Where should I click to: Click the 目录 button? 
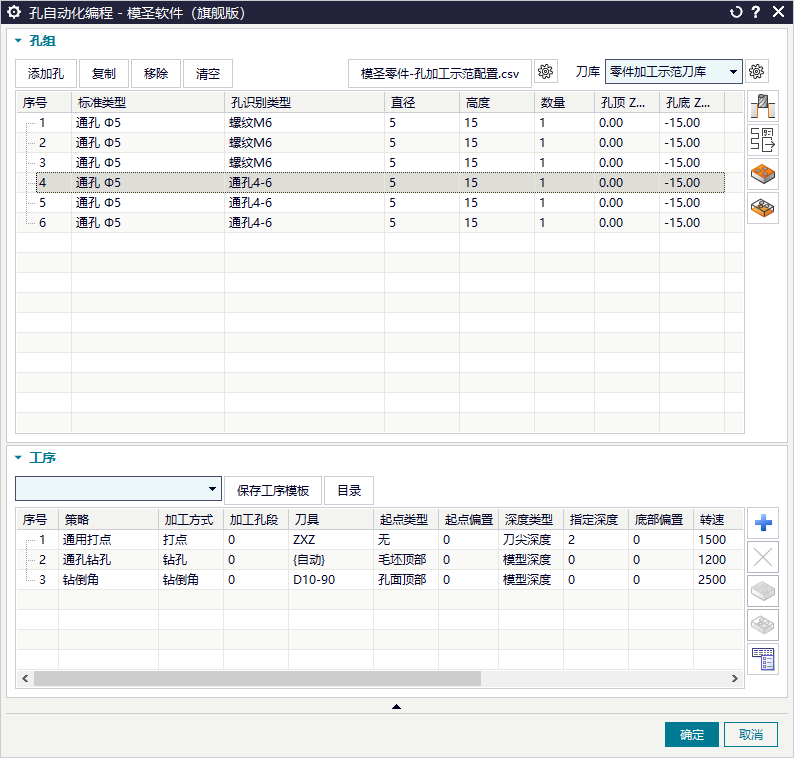click(x=349, y=490)
